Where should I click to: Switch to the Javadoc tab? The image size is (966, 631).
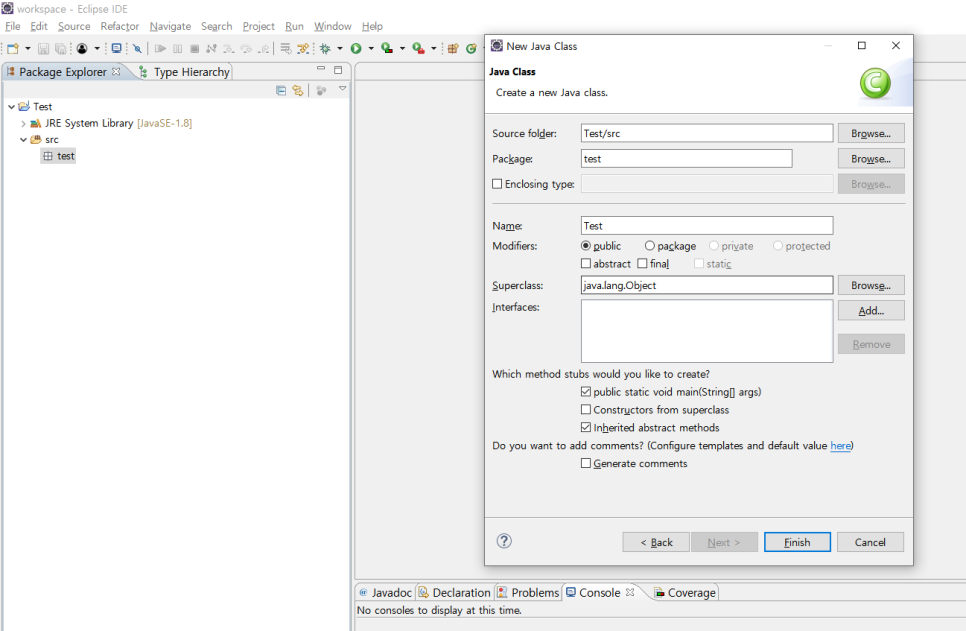click(386, 592)
